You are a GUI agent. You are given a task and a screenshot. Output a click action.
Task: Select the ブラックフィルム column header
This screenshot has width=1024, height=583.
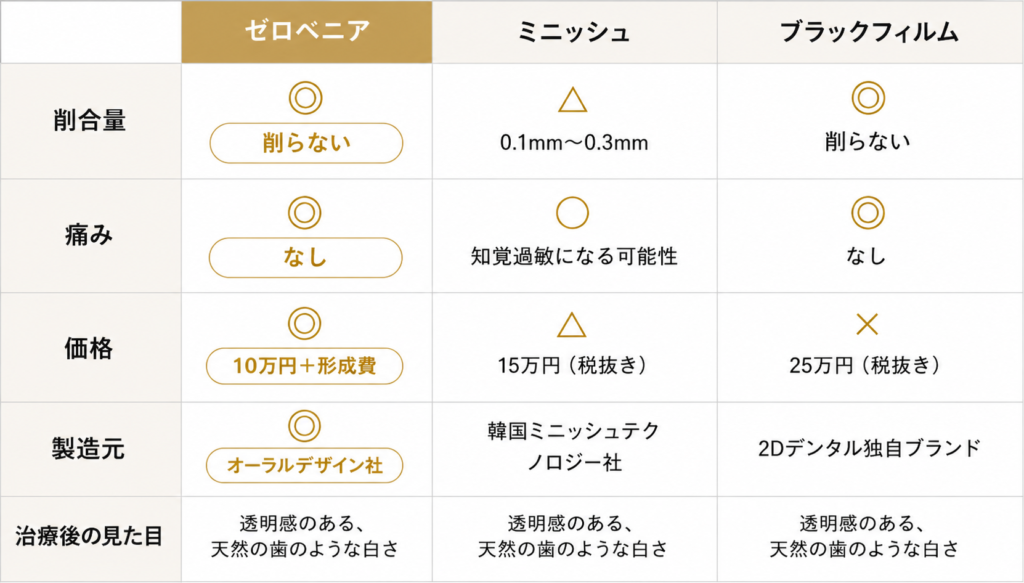click(x=870, y=32)
